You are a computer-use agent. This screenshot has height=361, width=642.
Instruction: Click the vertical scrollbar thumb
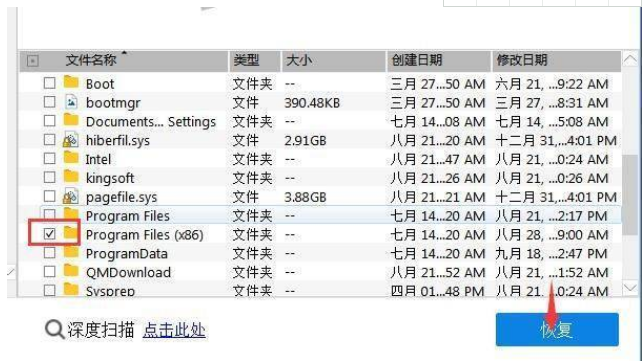[x=631, y=194]
